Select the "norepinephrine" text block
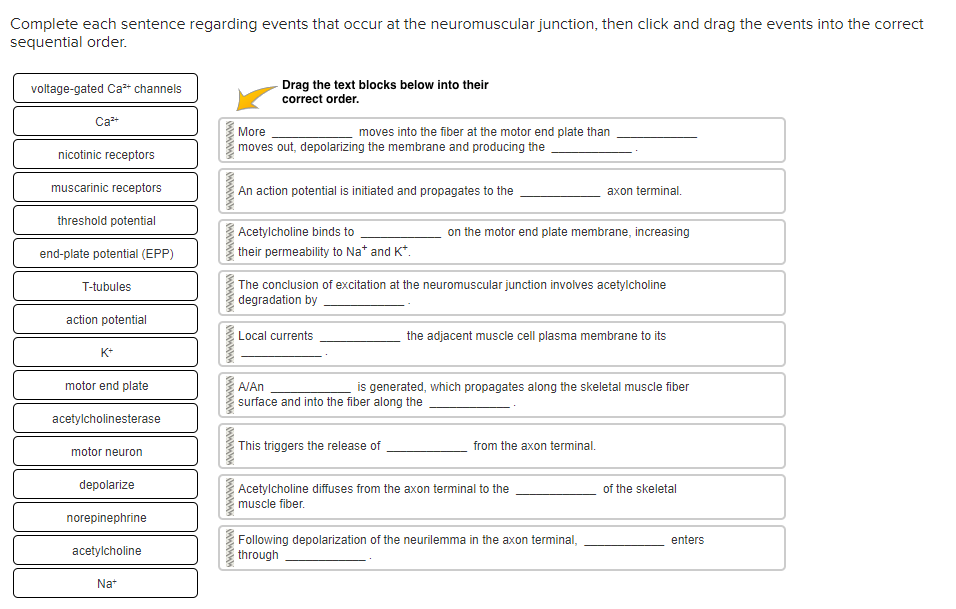 click(x=104, y=517)
